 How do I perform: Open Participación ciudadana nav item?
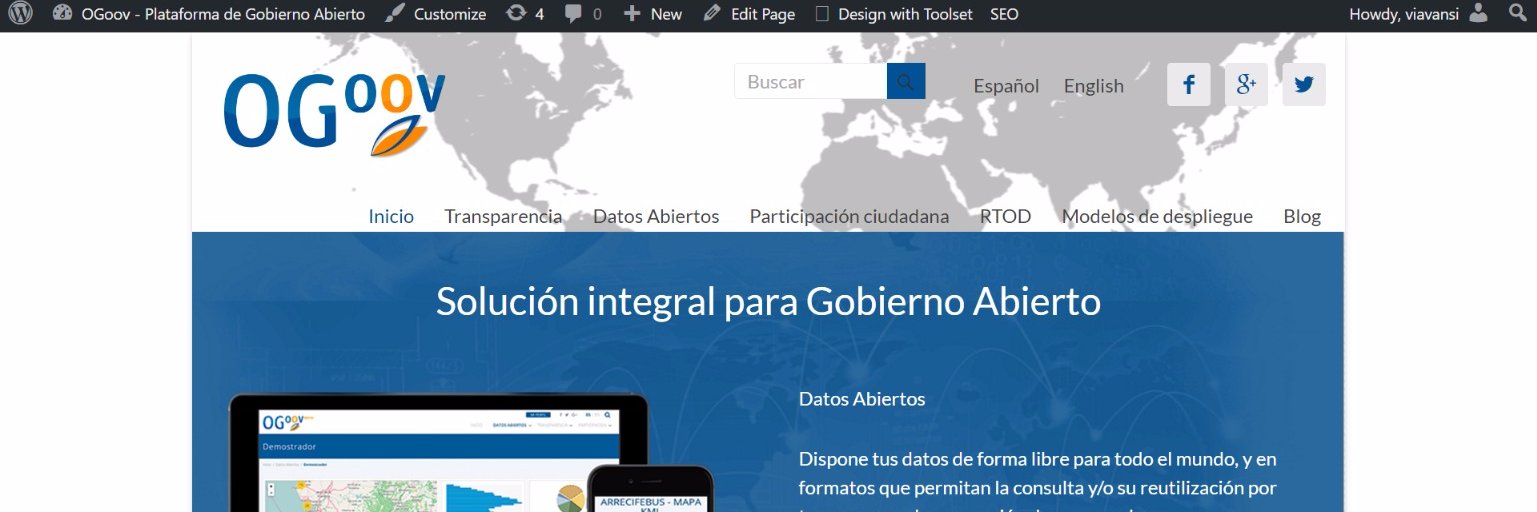pos(849,216)
